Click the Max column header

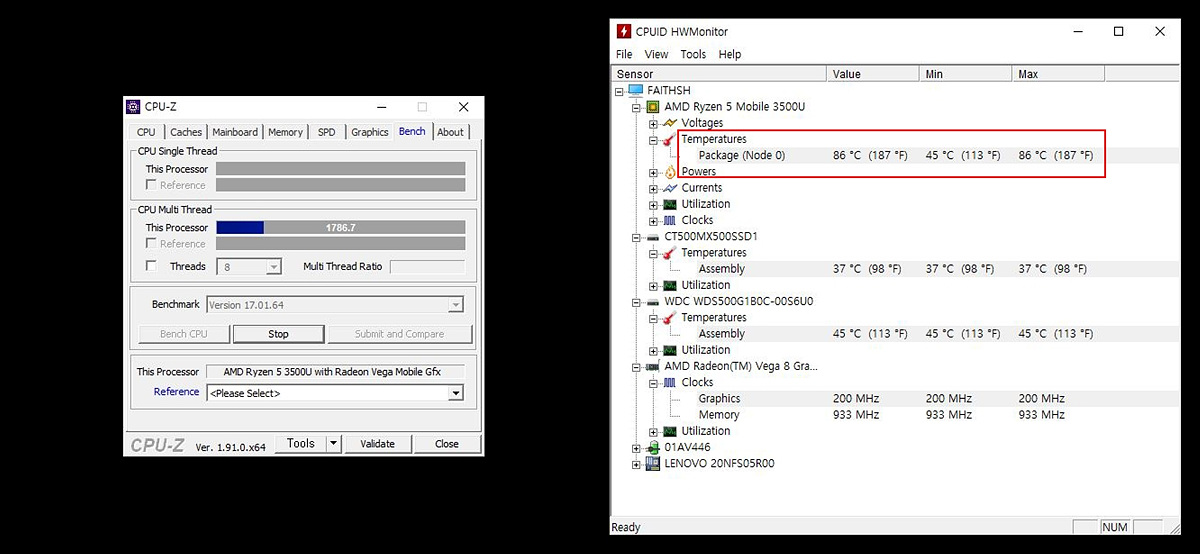(x=1059, y=74)
